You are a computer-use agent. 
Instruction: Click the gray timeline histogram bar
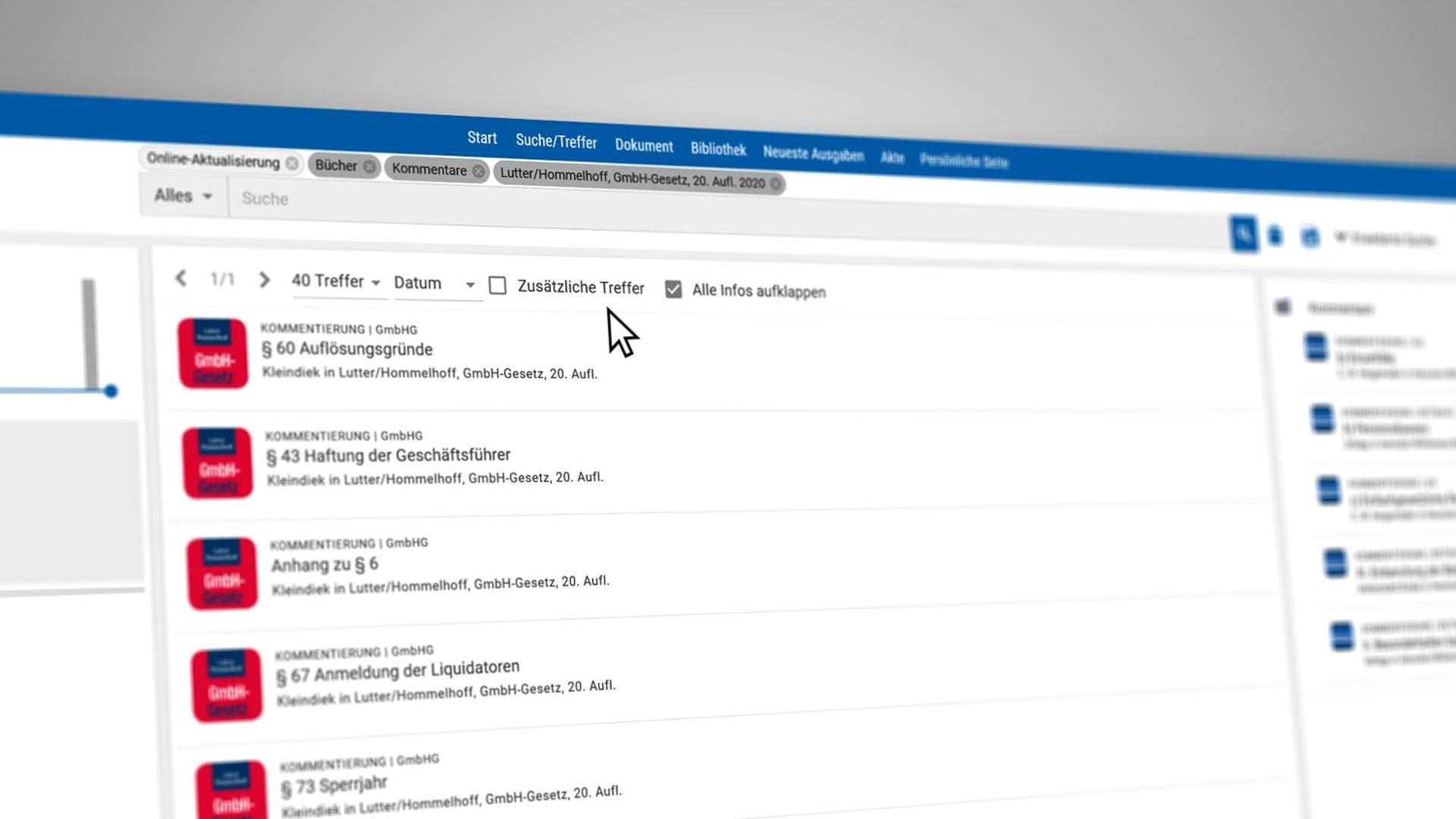89,334
